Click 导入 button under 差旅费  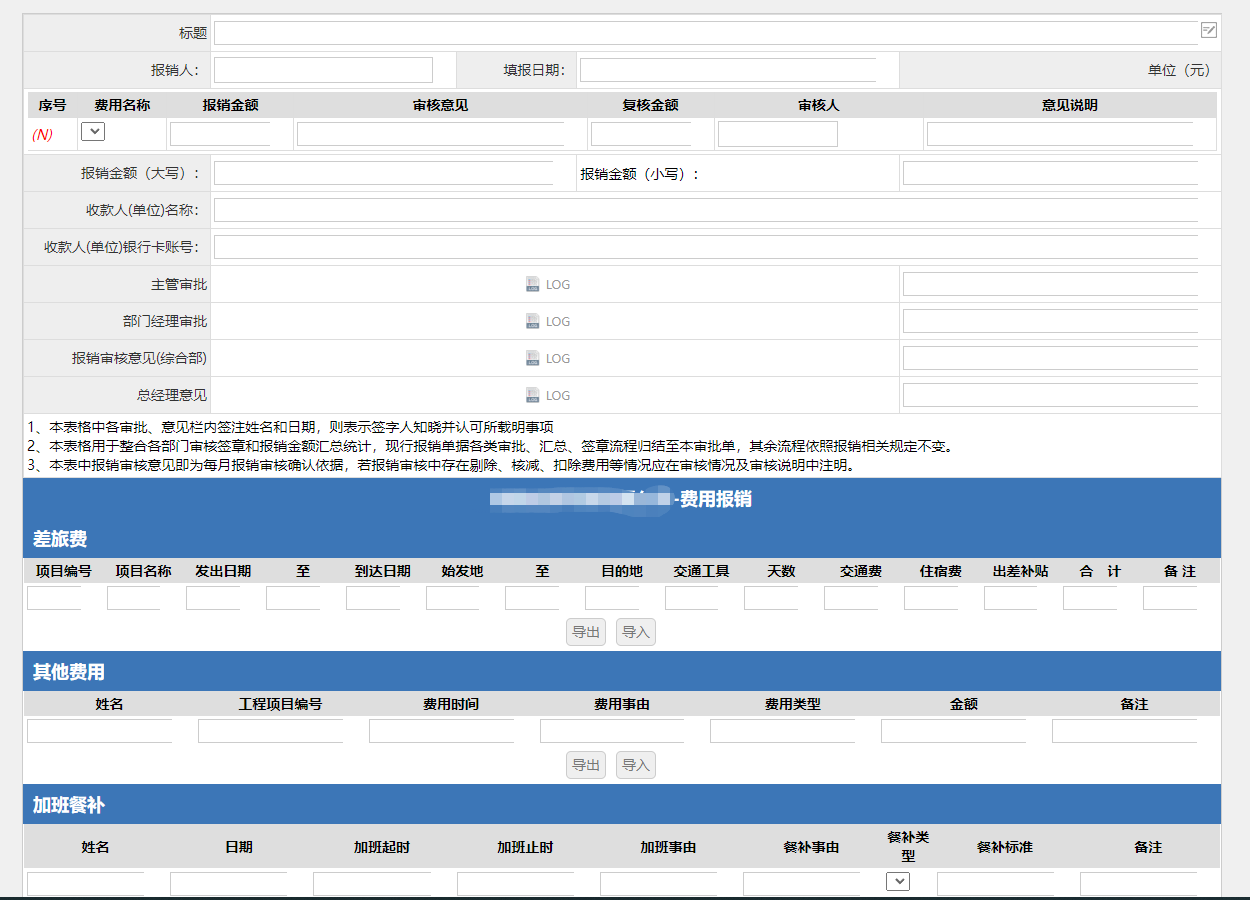636,632
